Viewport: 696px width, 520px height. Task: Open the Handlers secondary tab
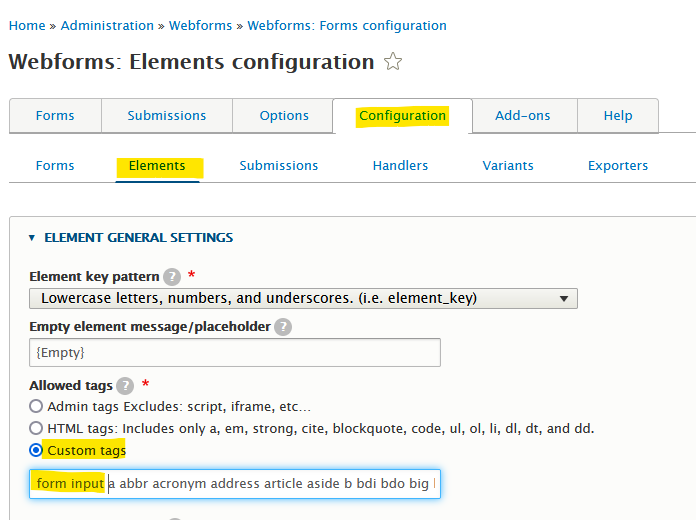400,166
